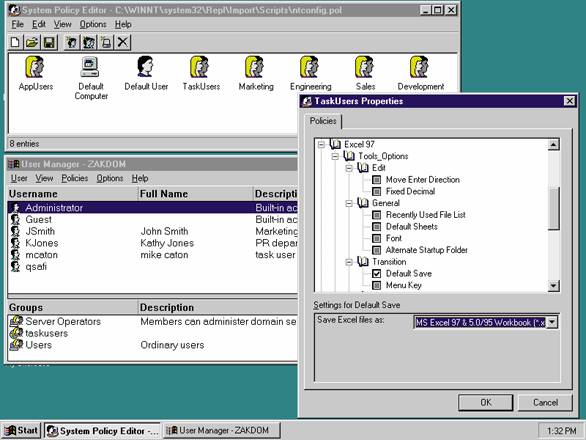Select the Engineering group icon
586x440 pixels.
pyautogui.click(x=310, y=67)
